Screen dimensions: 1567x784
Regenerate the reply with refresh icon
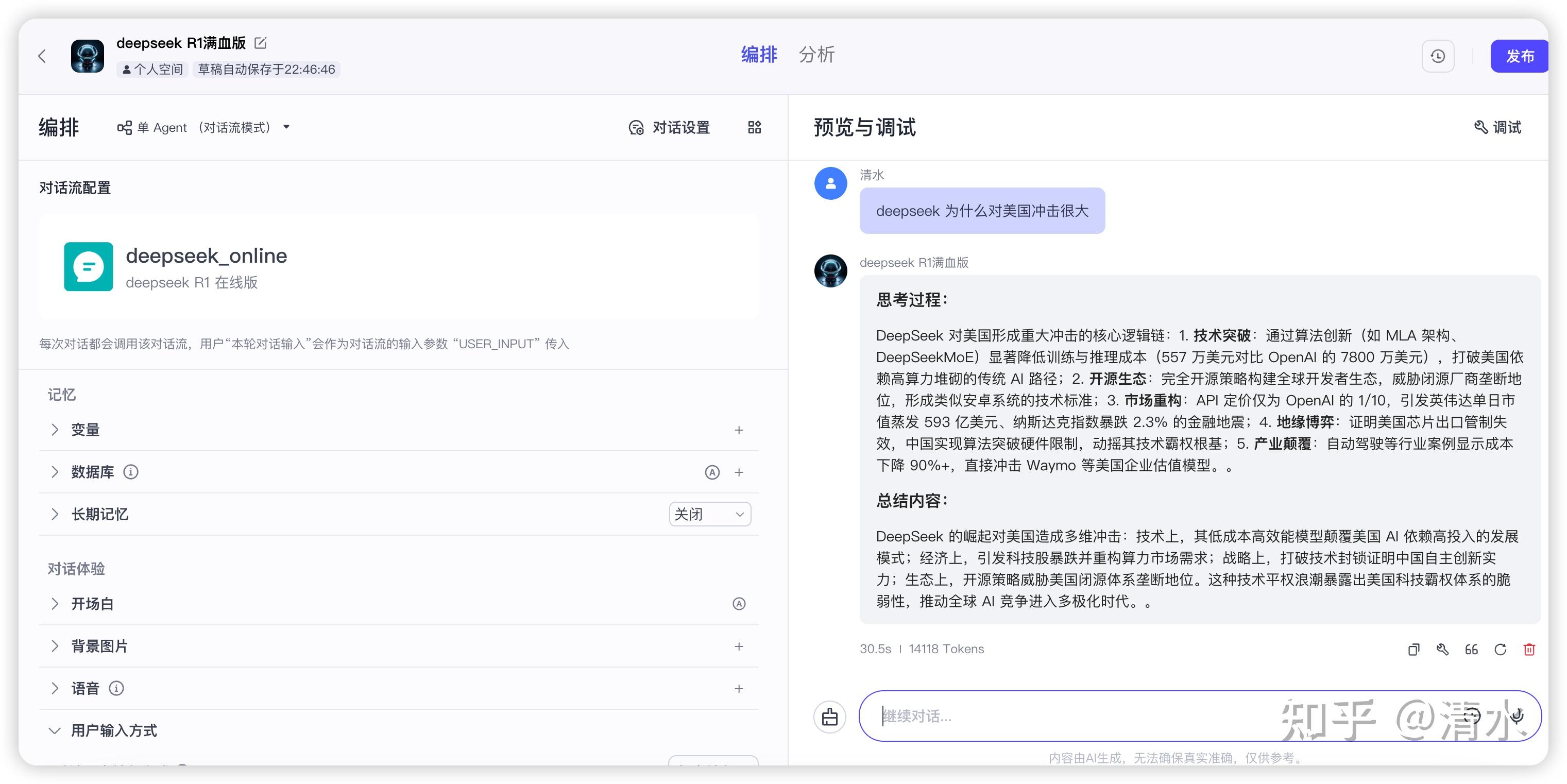pyautogui.click(x=1500, y=650)
